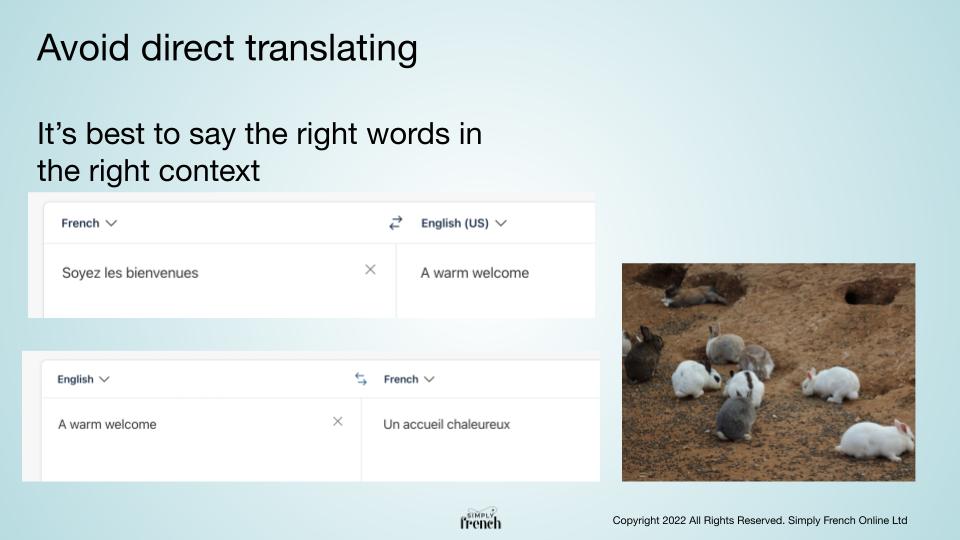Image resolution: width=960 pixels, height=540 pixels.
Task: Clear the 'A warm welcome' source text
Action: tap(337, 421)
